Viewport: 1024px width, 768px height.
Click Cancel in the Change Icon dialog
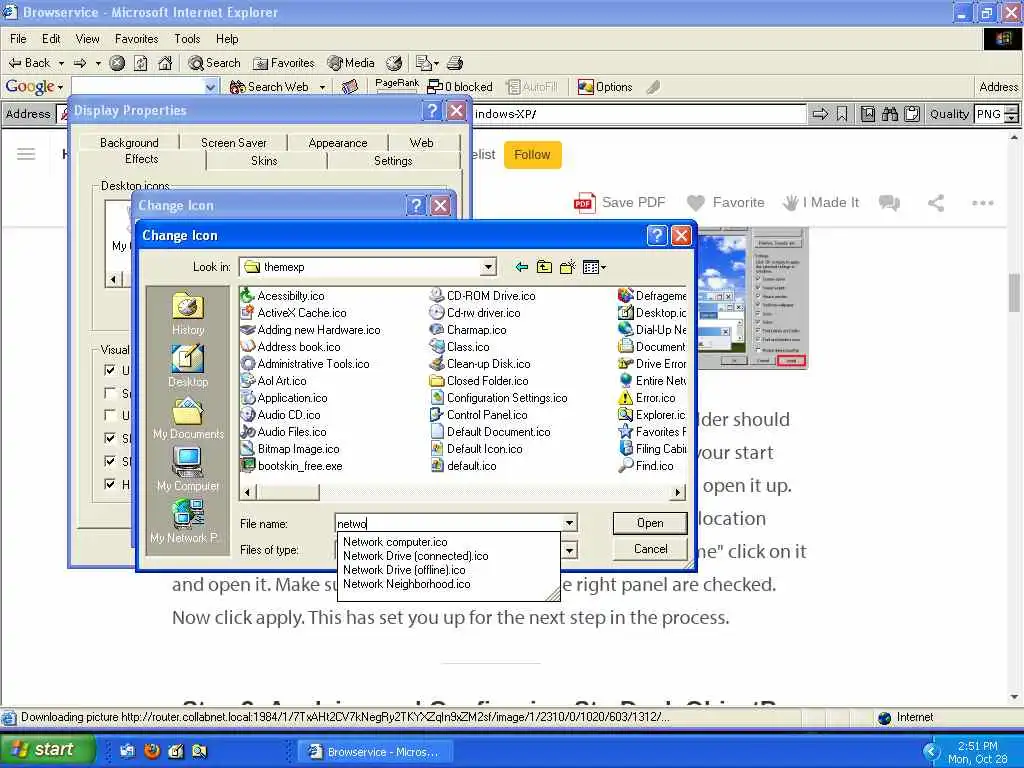[x=650, y=549]
